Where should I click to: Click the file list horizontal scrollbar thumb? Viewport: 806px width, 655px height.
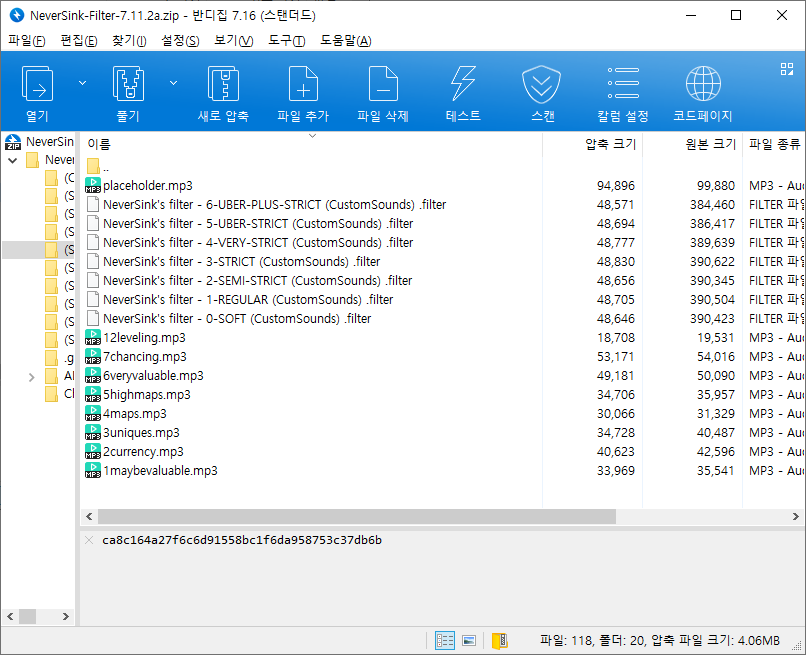(x=357, y=516)
